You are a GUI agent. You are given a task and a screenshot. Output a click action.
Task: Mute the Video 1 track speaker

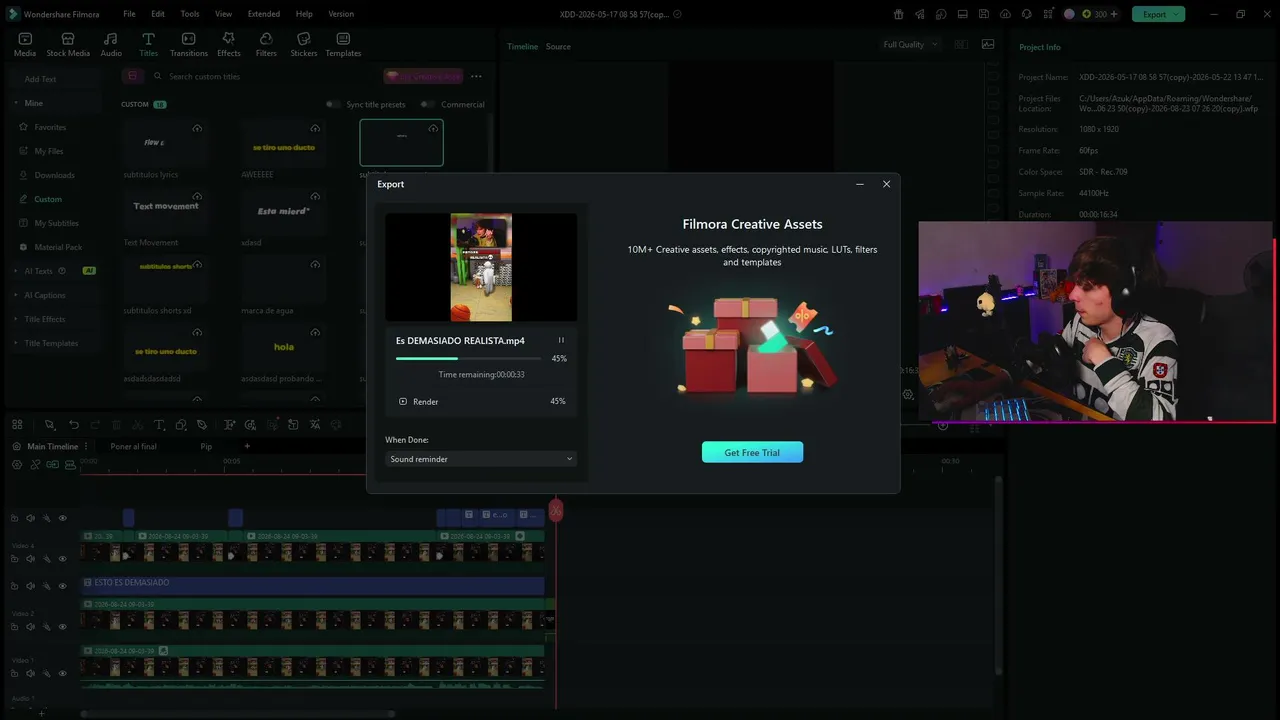pos(30,673)
